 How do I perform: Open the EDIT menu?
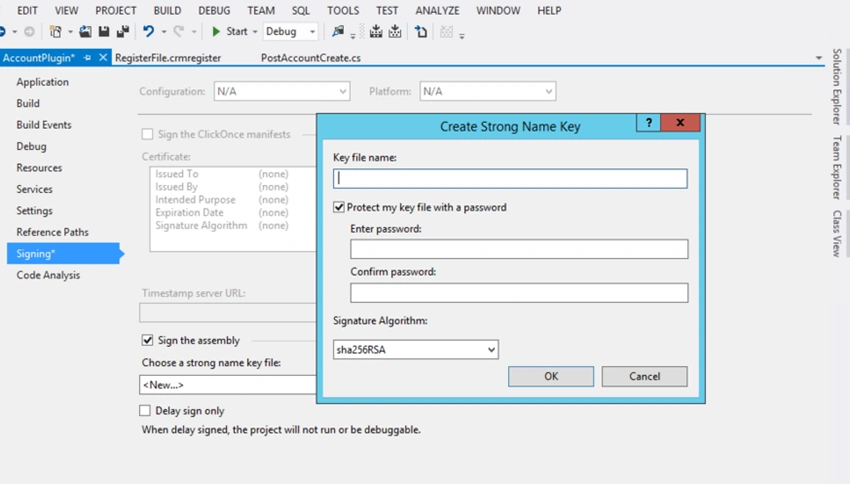[x=27, y=10]
